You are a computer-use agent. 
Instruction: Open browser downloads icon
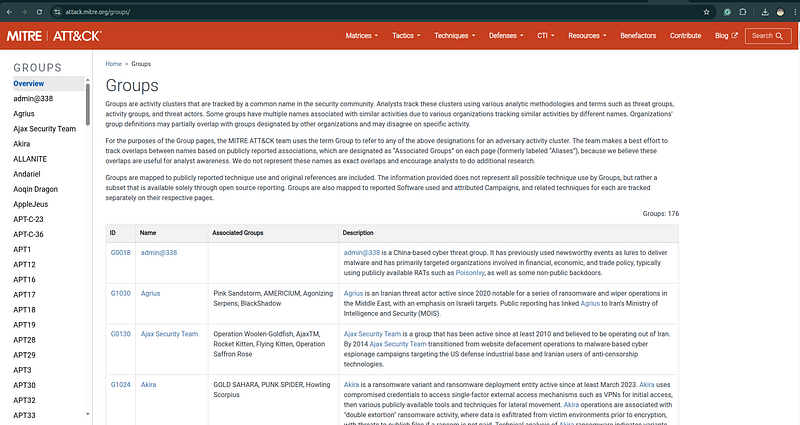click(765, 12)
